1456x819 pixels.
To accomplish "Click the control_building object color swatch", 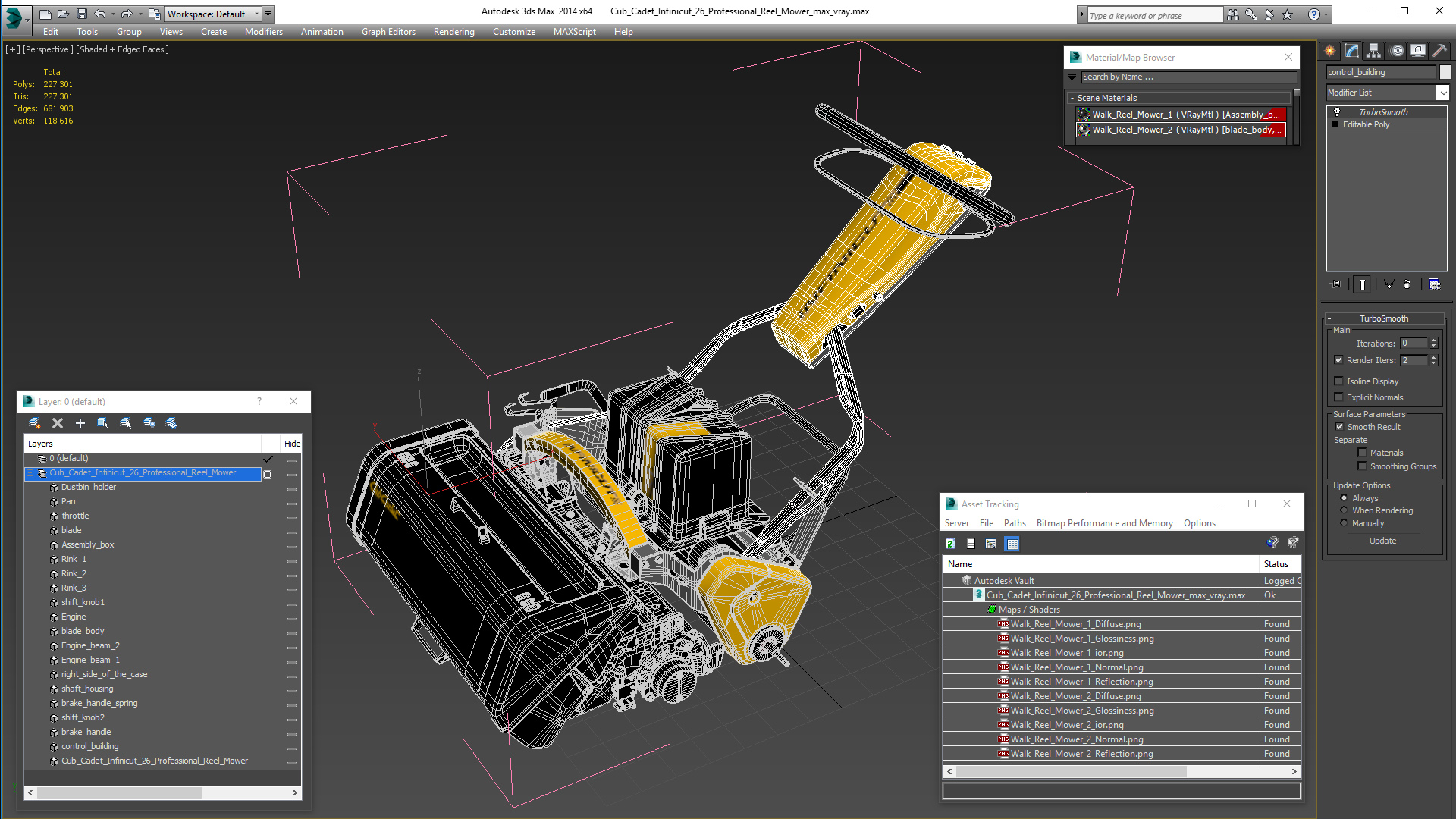I will [1445, 72].
